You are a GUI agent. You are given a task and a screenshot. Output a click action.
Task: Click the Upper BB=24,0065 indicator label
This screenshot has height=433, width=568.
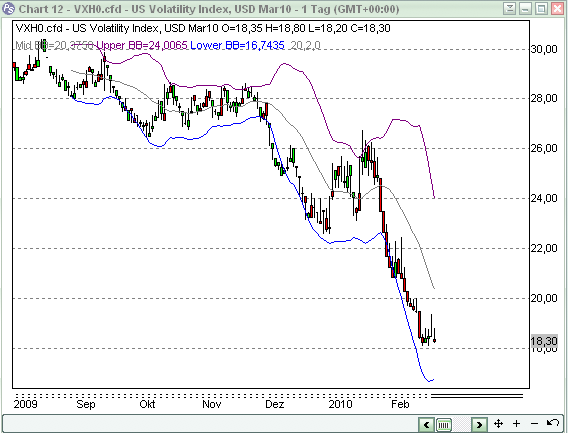point(142,45)
